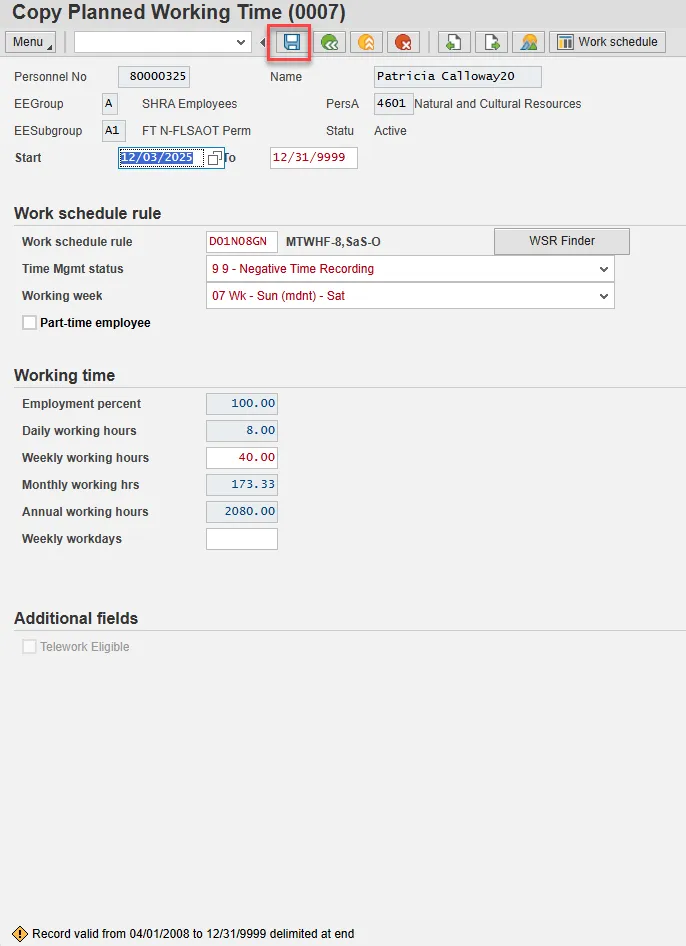
Task: Click the green Back arrow icon
Action: point(329,42)
